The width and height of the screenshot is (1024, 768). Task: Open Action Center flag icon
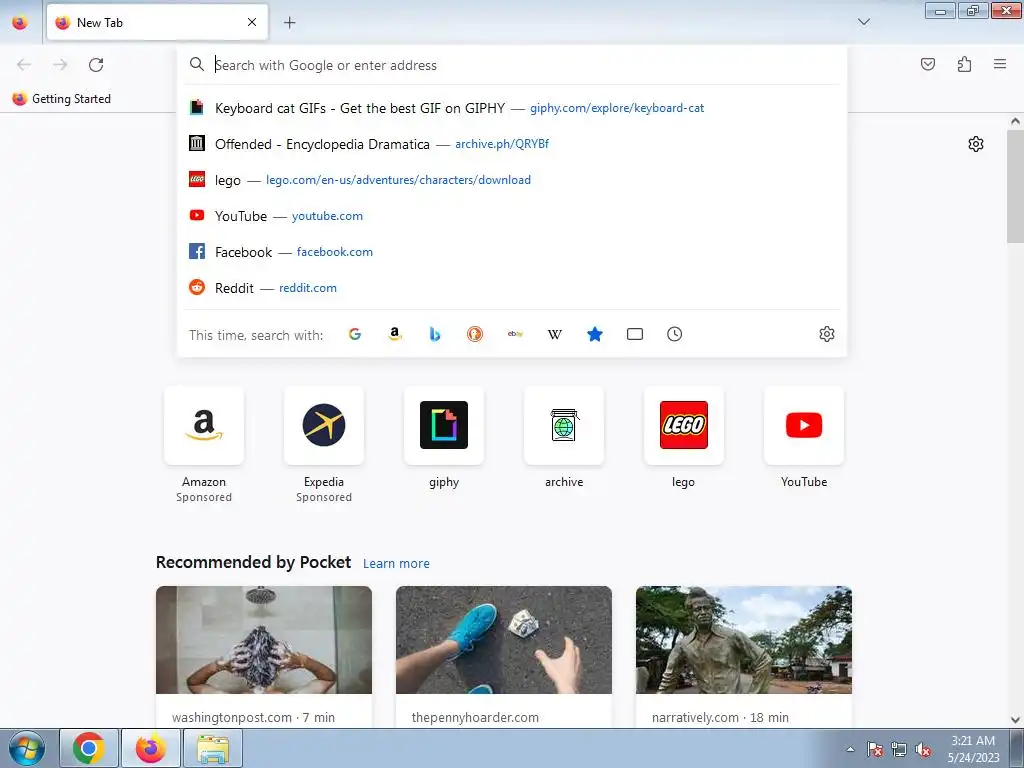(x=875, y=749)
